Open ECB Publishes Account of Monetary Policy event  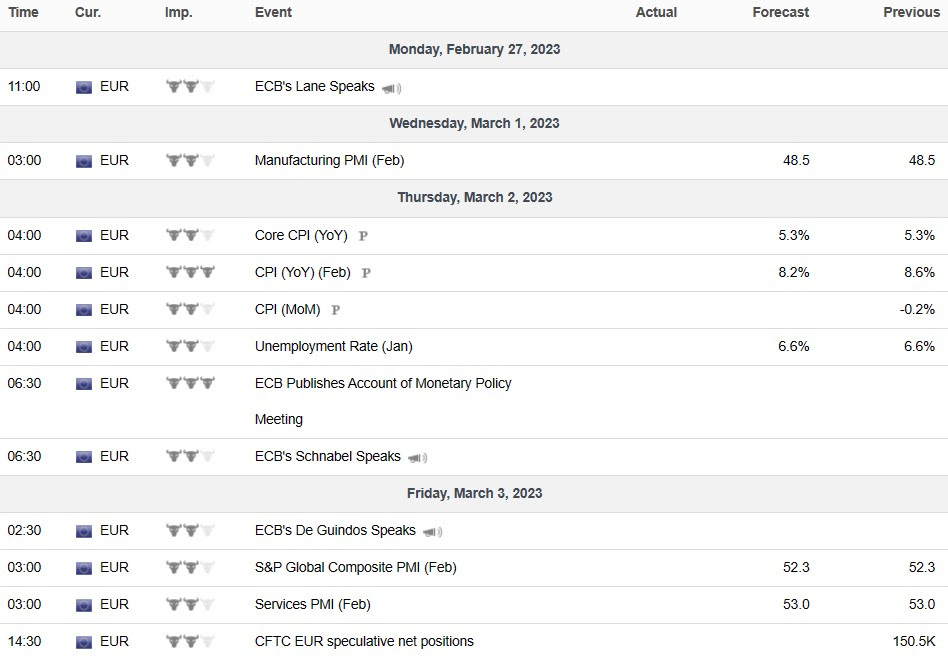(383, 383)
